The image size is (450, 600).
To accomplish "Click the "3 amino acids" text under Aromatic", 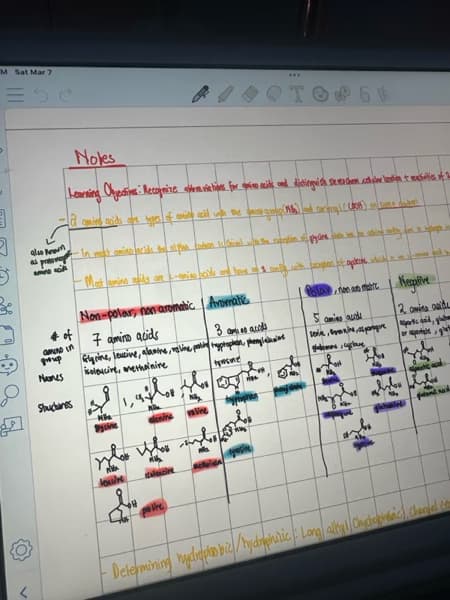I will 241,330.
